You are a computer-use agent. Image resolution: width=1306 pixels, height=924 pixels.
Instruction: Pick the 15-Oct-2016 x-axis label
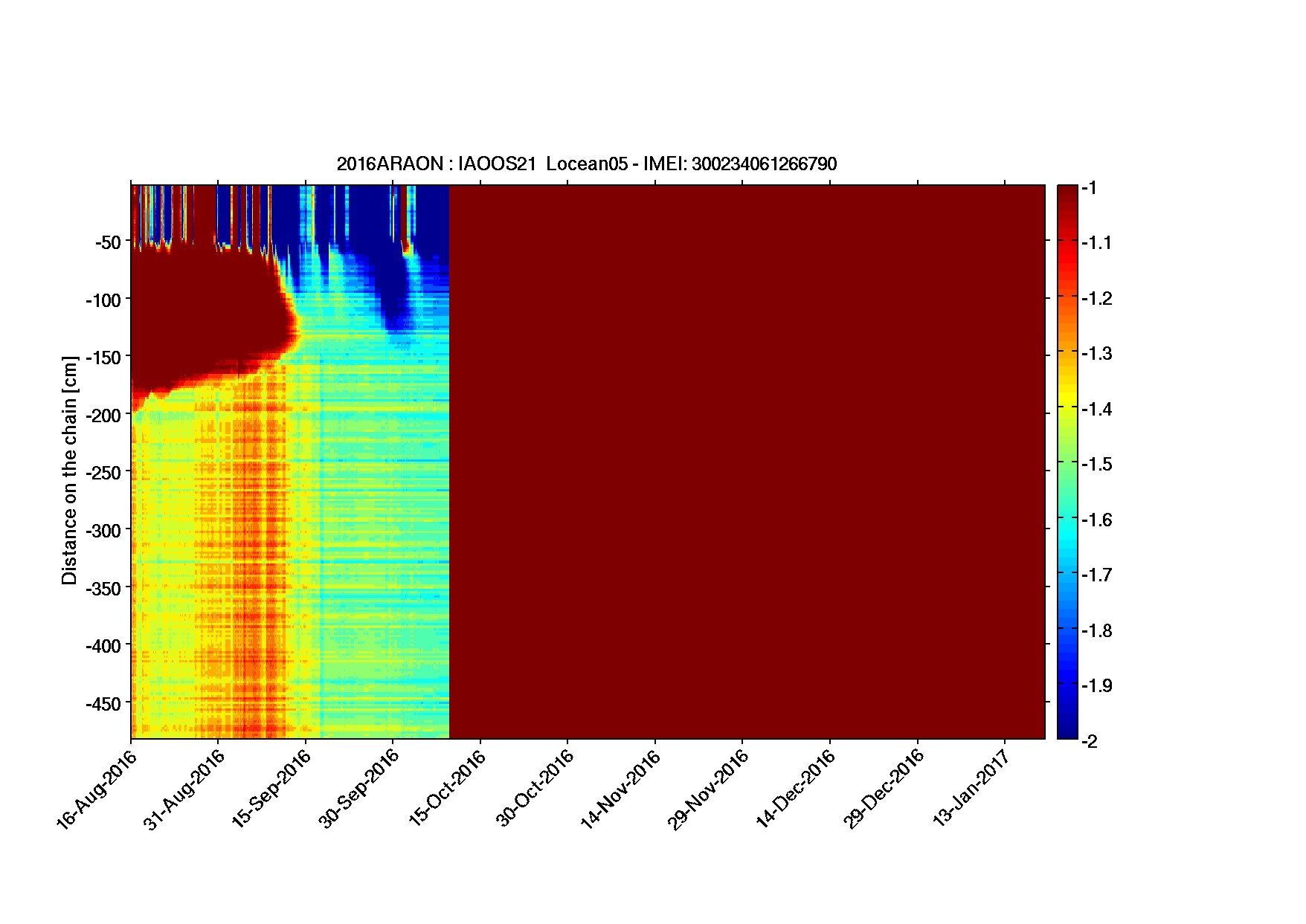tap(447, 789)
